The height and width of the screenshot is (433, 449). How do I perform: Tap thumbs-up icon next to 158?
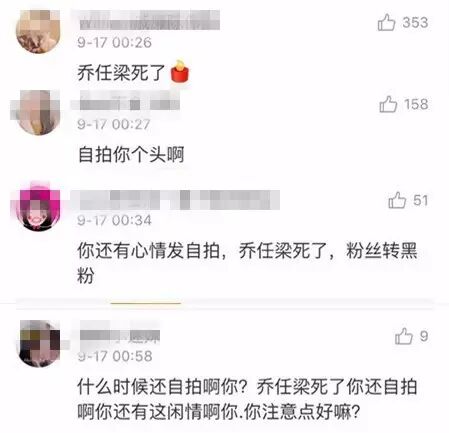pos(388,104)
